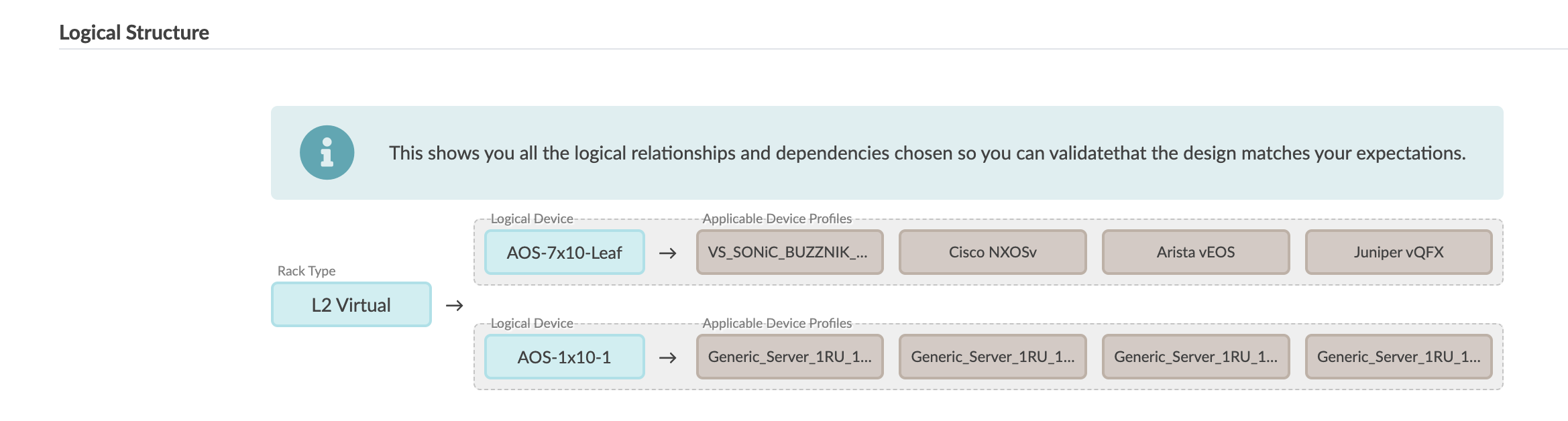Click the info icon in the banner
The image size is (1568, 421).
(x=327, y=153)
